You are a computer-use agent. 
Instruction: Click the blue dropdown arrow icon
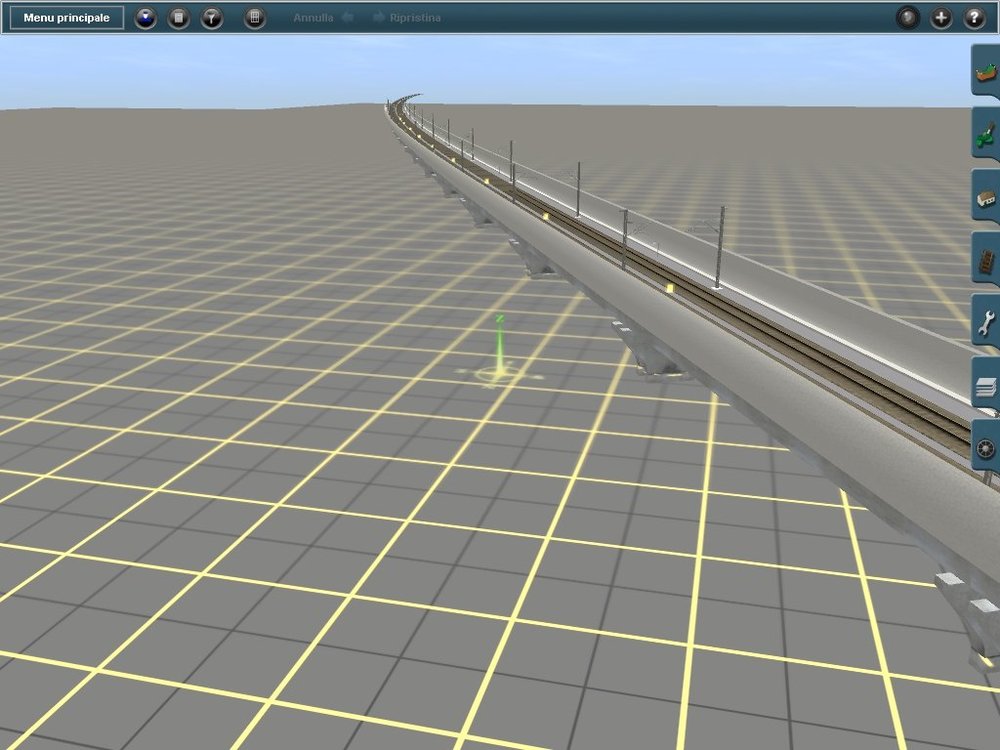point(146,18)
